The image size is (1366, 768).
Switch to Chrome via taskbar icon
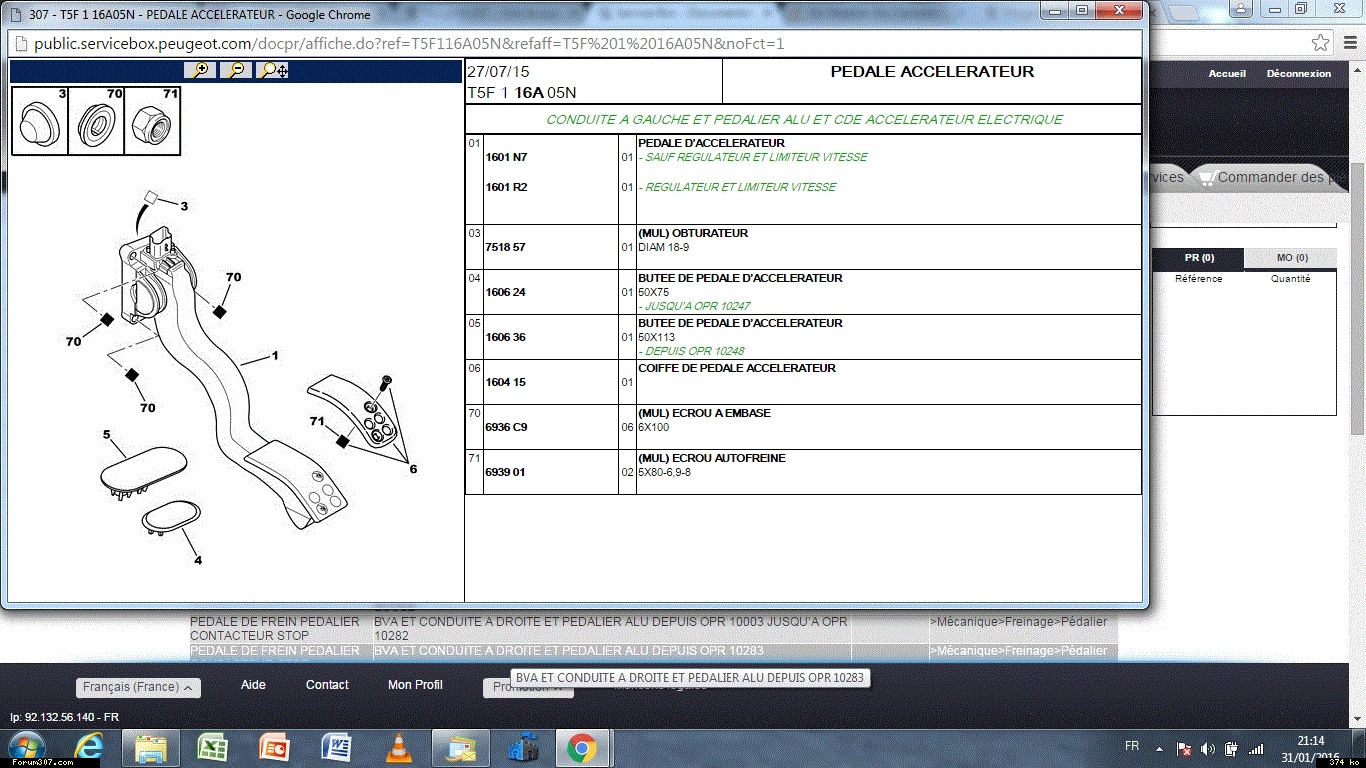(582, 747)
